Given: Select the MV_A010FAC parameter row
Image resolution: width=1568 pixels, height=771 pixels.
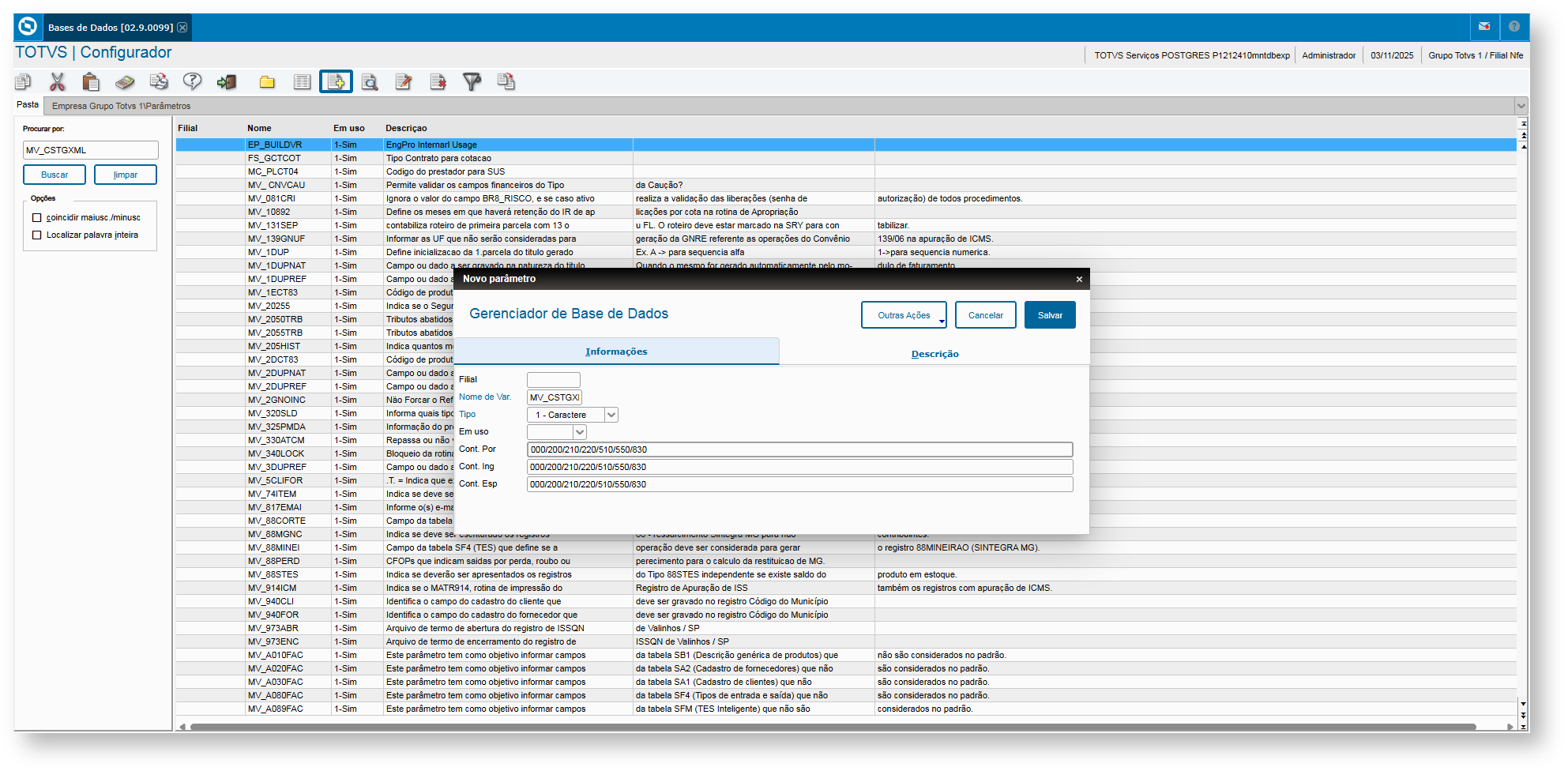Looking at the screenshot, I should point(846,655).
